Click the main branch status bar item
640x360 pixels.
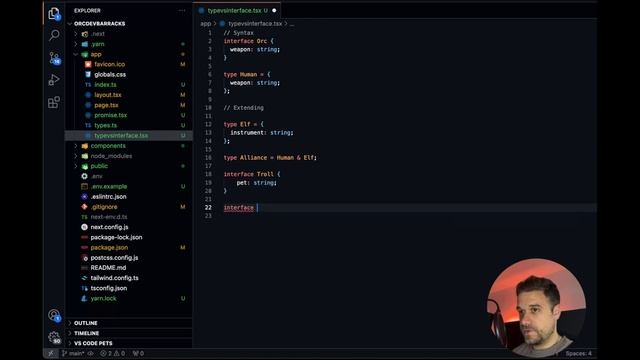pyautogui.click(x=73, y=353)
